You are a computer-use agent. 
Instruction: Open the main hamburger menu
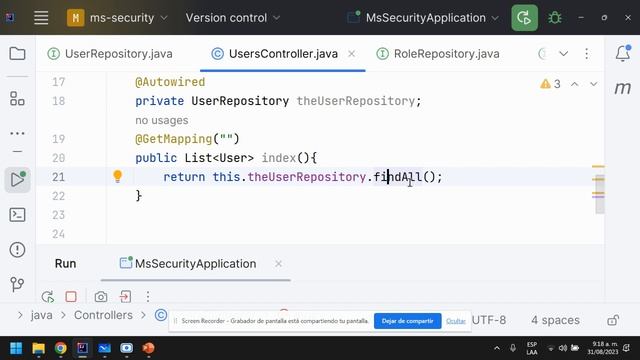(x=41, y=18)
